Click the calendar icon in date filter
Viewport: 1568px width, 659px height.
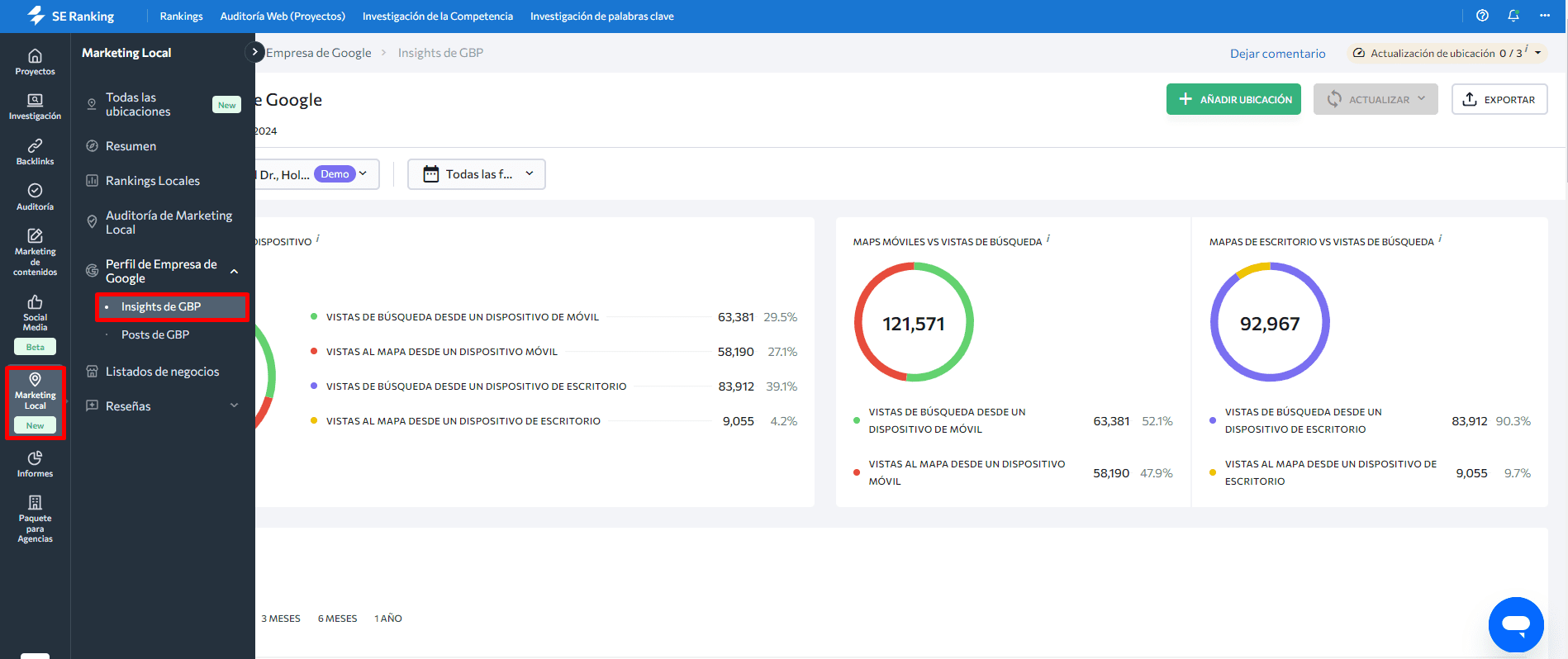[x=430, y=174]
